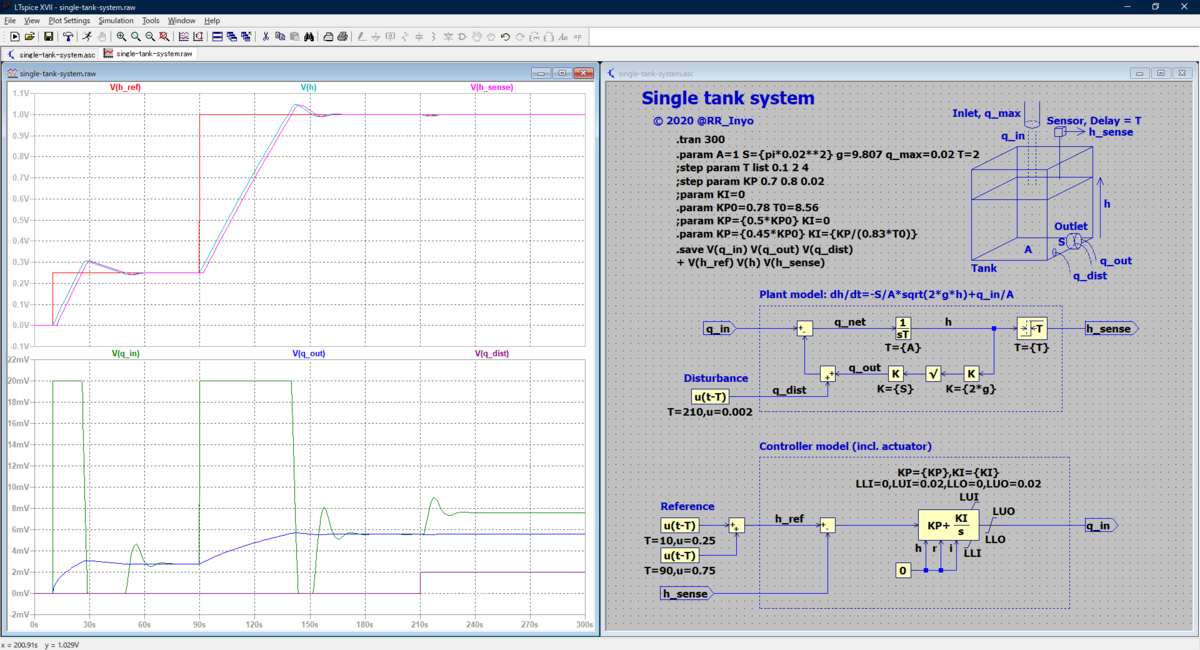Open the SPICE directive tool
This screenshot has width=1200, height=650.
click(x=578, y=37)
